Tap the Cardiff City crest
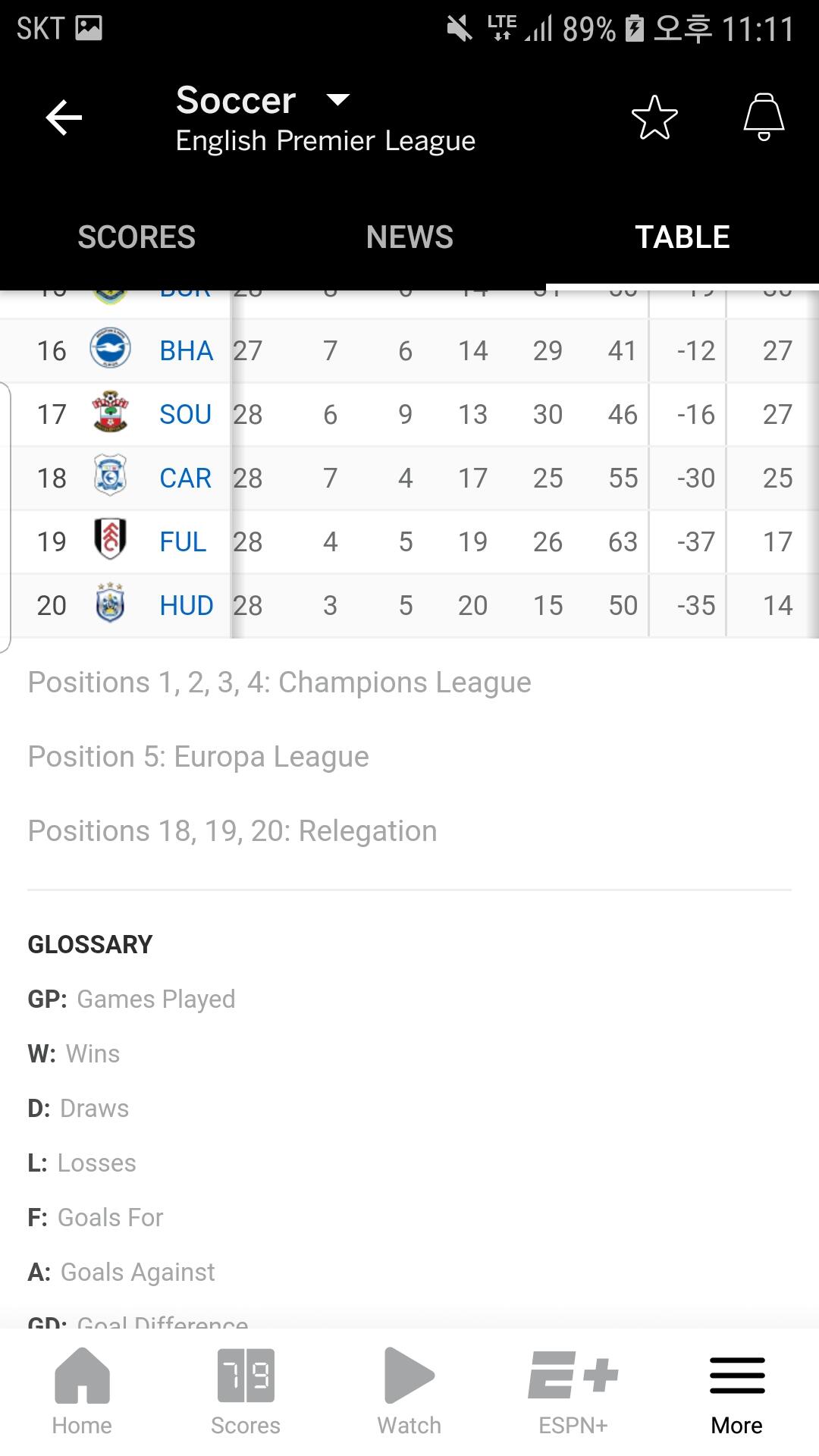 110,476
